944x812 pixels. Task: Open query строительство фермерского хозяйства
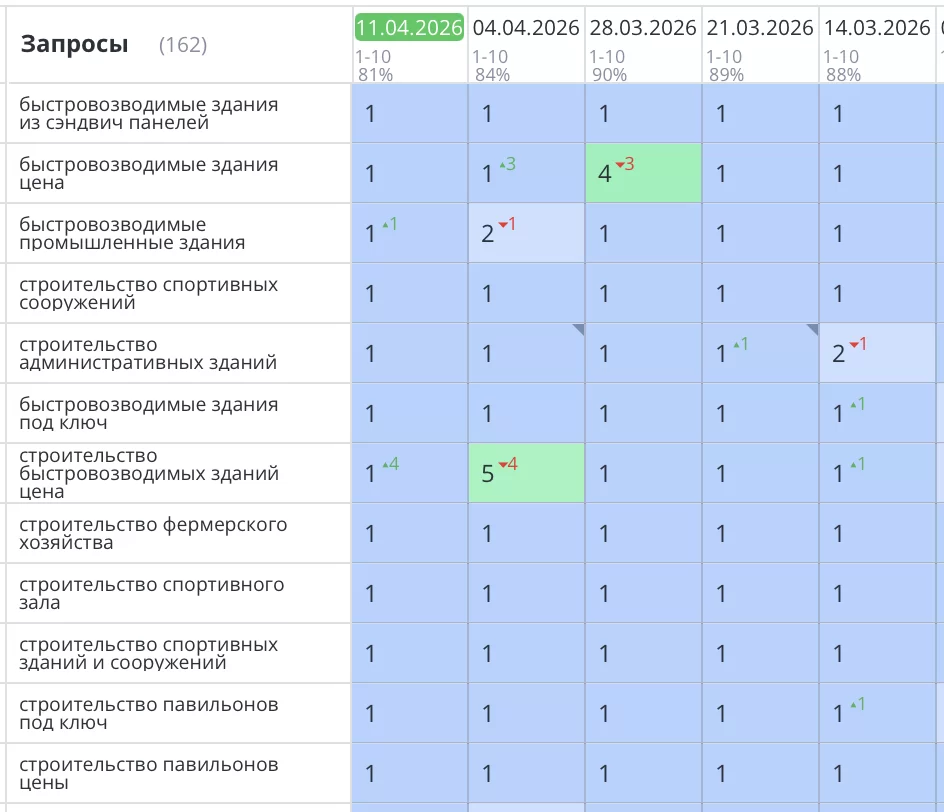(152, 534)
